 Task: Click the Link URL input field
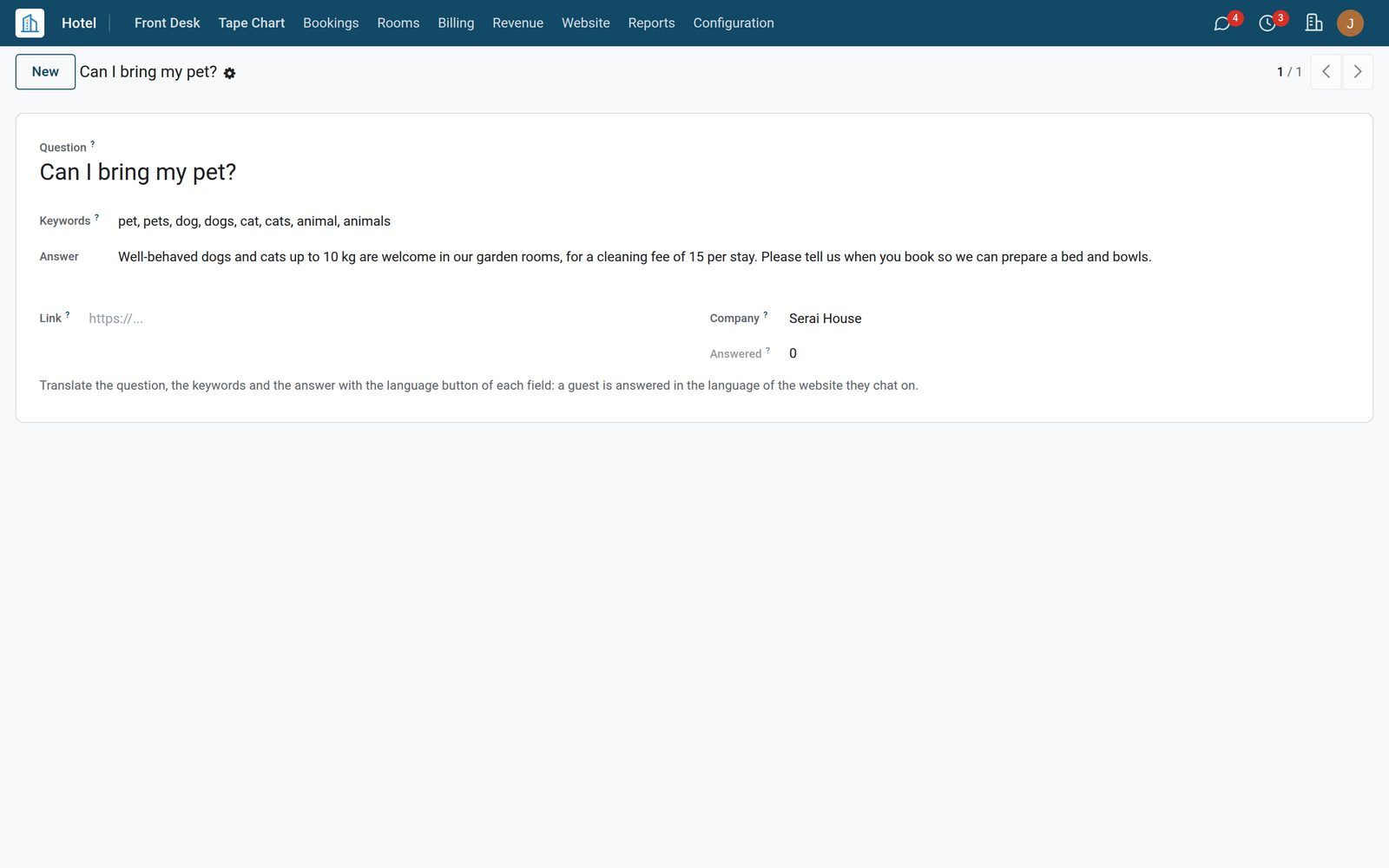tap(384, 319)
